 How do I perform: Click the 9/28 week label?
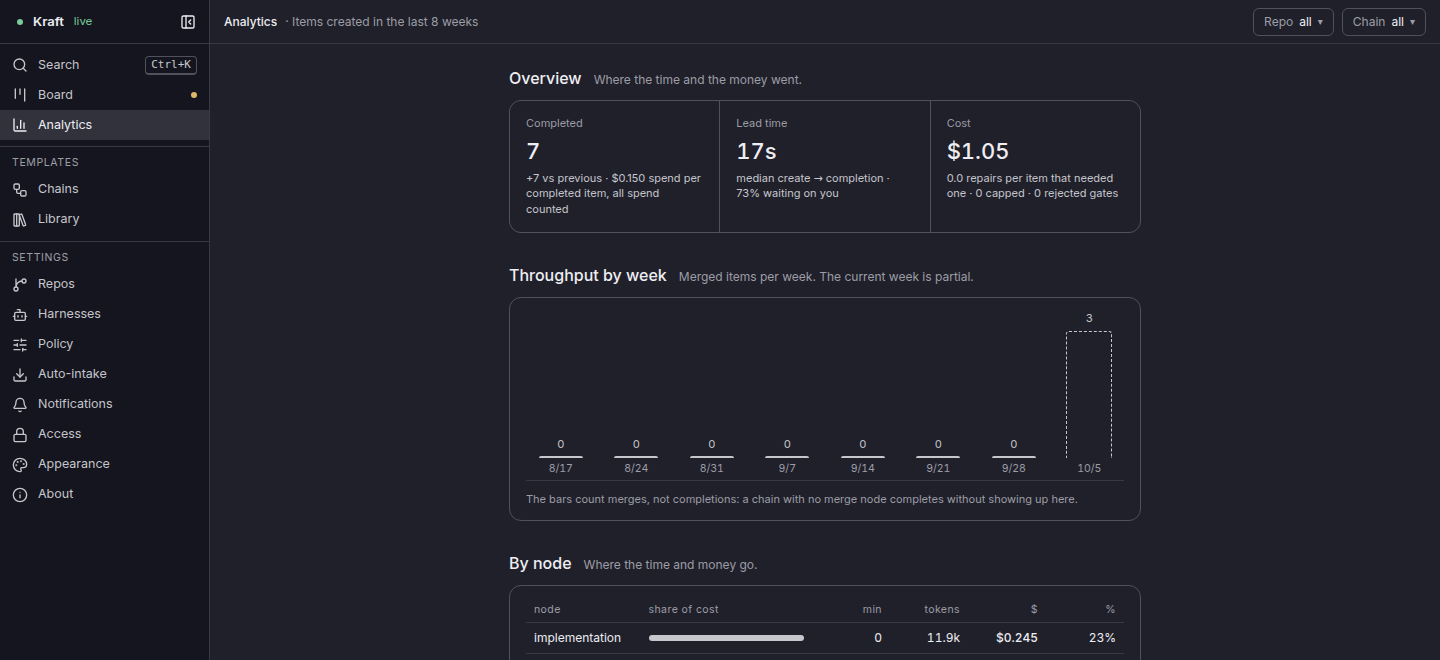[x=1014, y=468]
